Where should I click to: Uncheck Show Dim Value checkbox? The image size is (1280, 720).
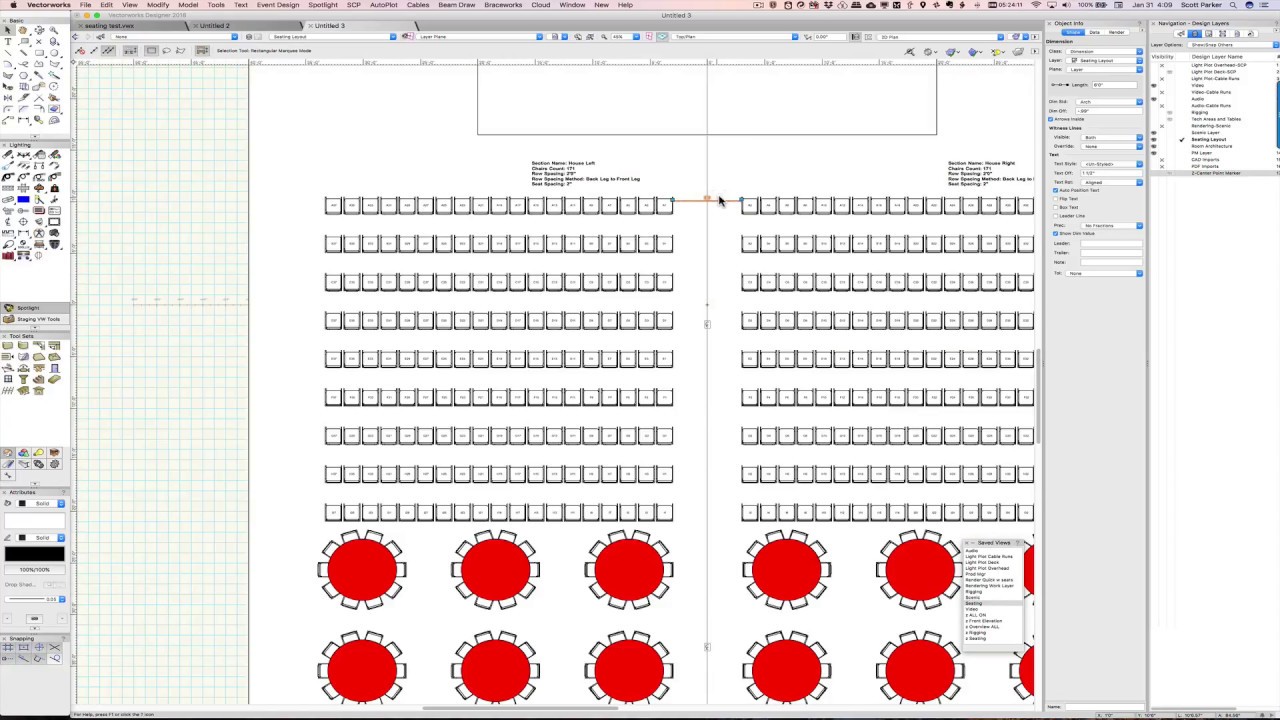(1055, 233)
